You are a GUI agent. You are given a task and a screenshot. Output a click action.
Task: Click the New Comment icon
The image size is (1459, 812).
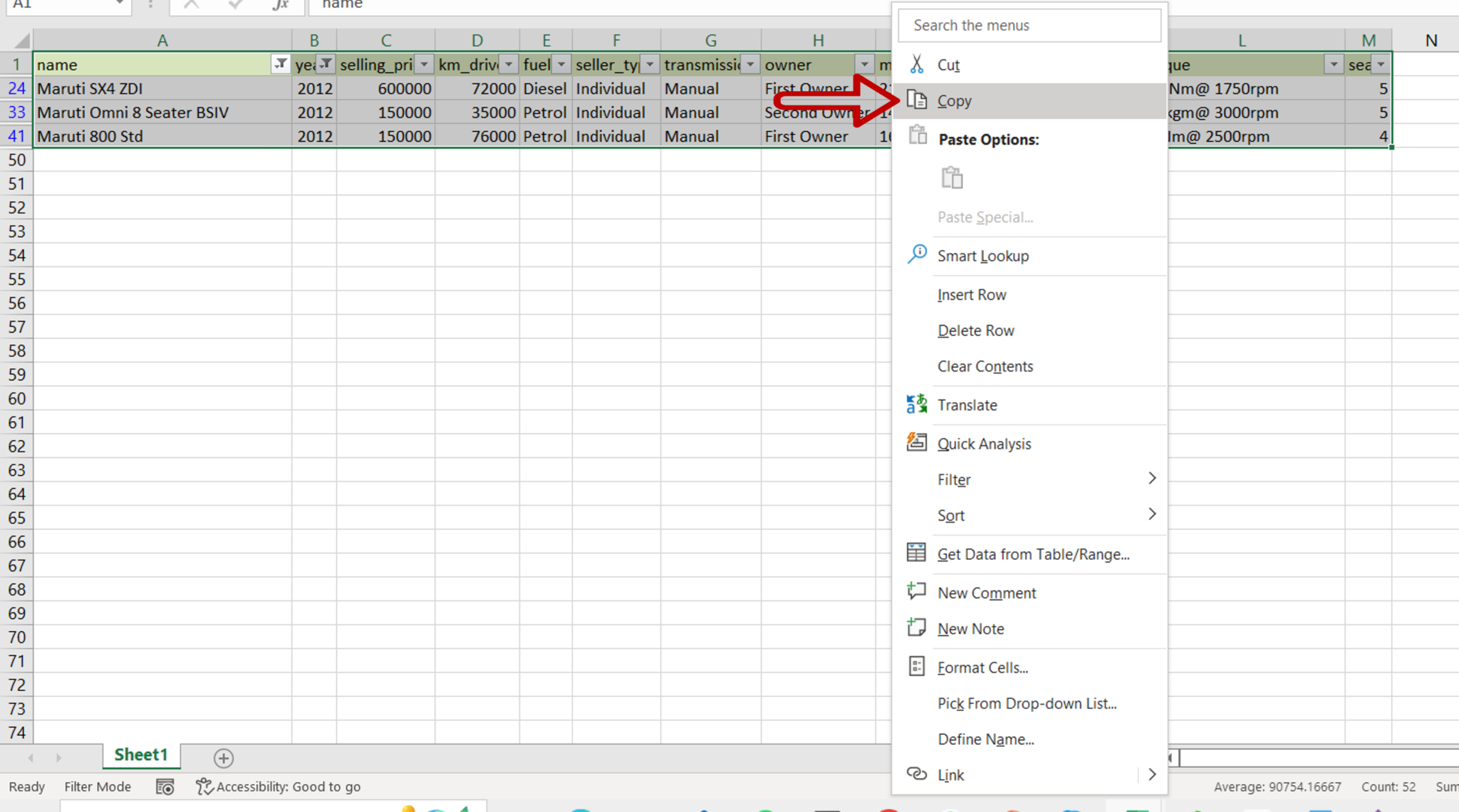(916, 590)
